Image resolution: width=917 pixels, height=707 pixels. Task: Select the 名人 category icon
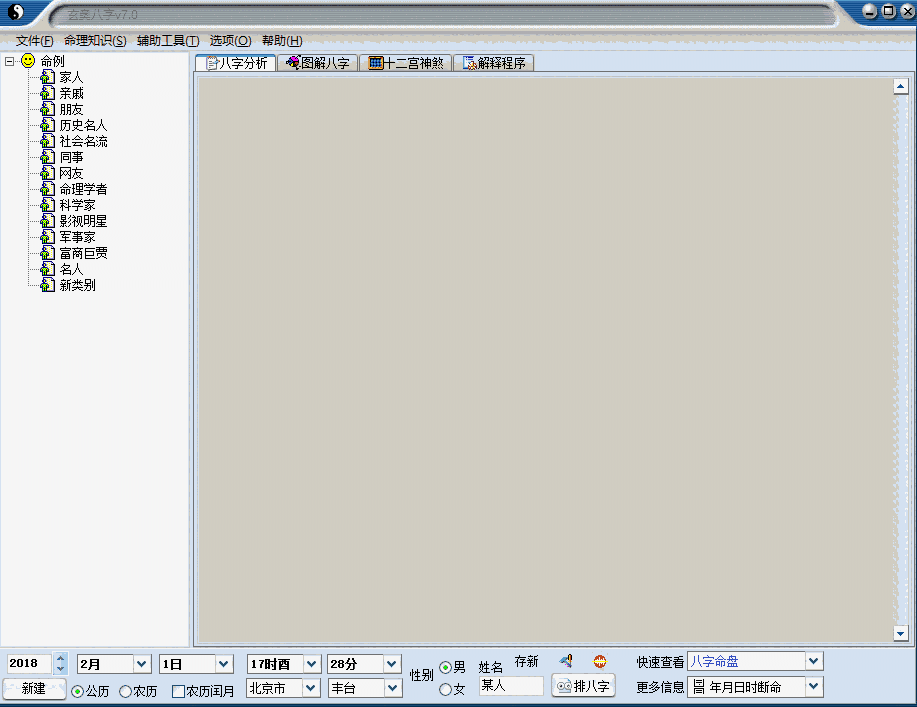coord(47,268)
